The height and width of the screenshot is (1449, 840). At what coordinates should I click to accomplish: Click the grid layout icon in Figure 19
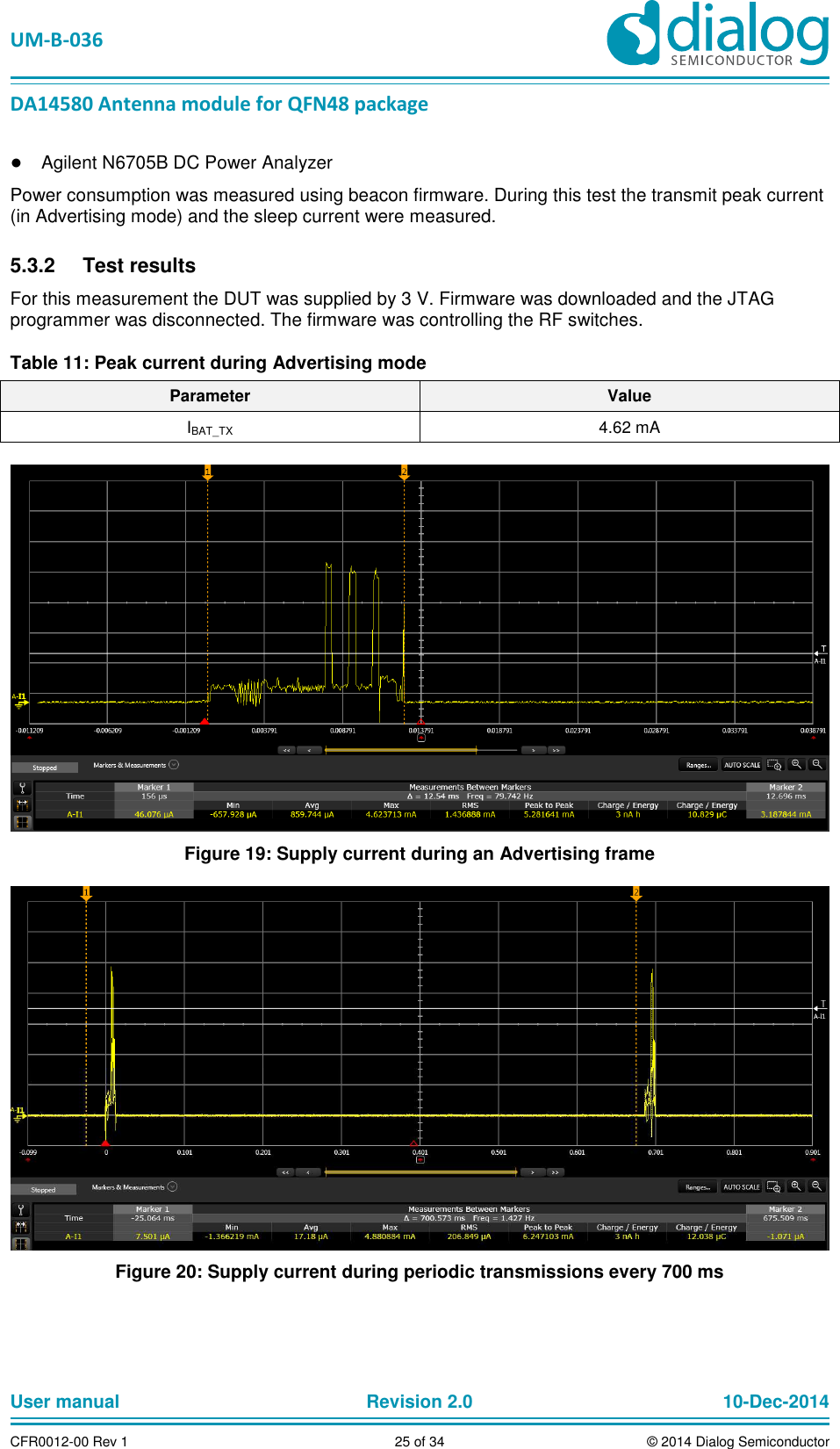click(x=22, y=822)
